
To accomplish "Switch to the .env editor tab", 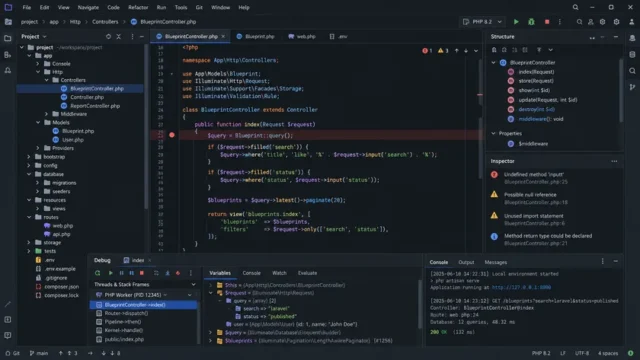I will click(338, 36).
